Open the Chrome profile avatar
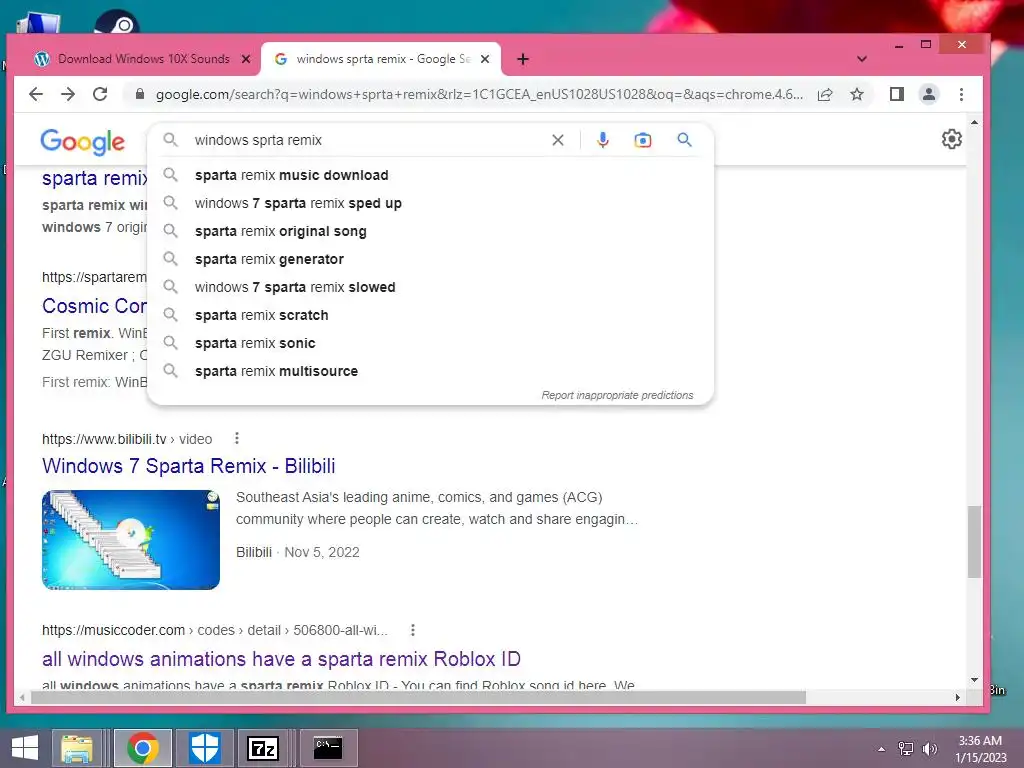 (929, 95)
